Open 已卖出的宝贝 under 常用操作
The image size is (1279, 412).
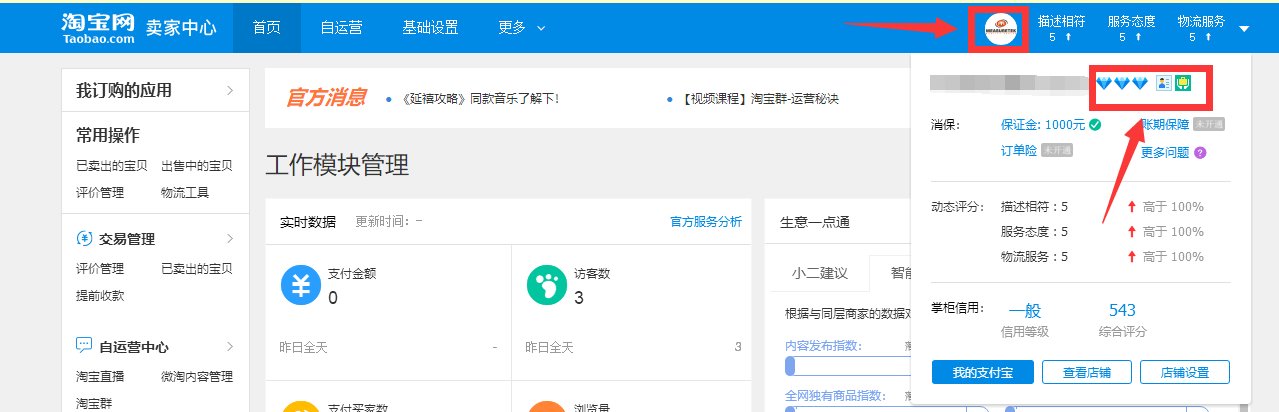(x=112, y=166)
